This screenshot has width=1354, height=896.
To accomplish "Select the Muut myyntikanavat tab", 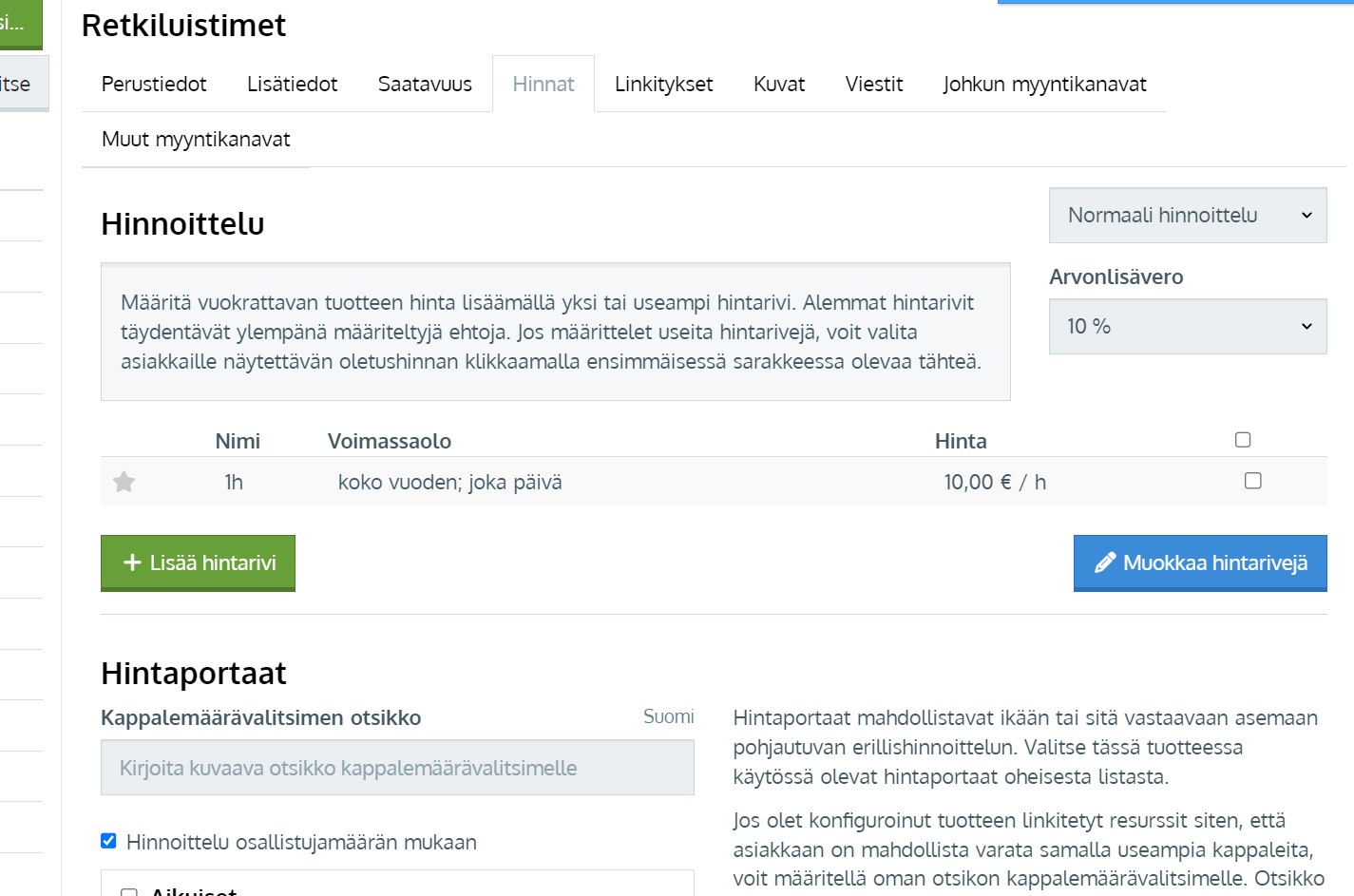I will click(196, 140).
